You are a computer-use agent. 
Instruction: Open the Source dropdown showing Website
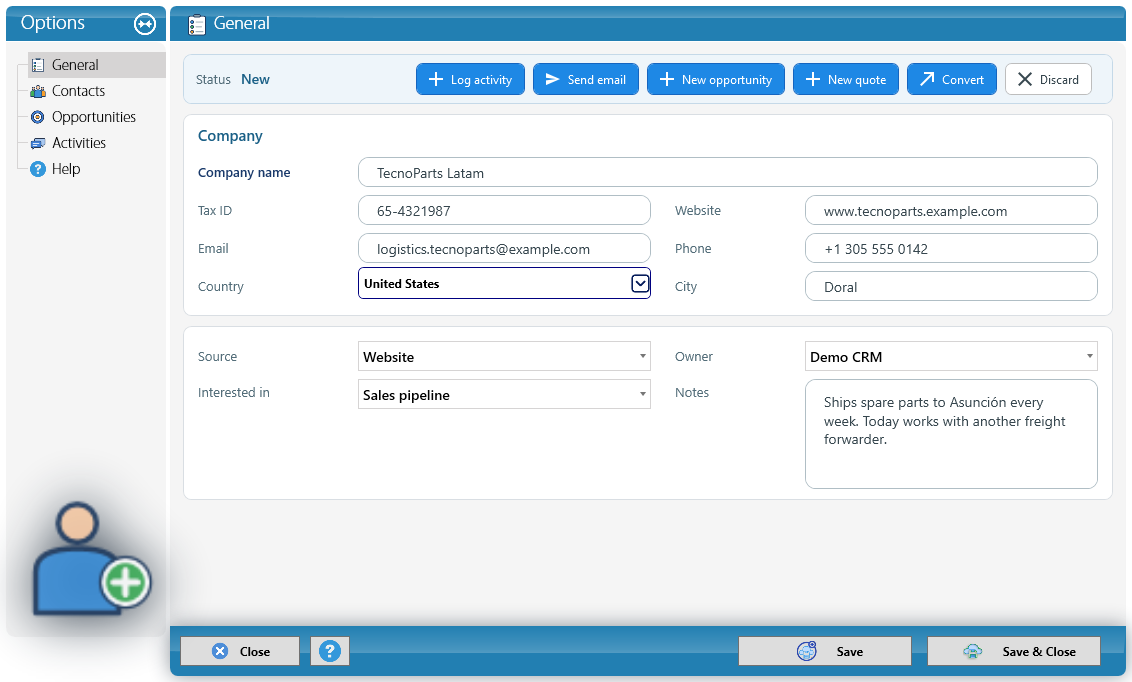pyautogui.click(x=504, y=357)
